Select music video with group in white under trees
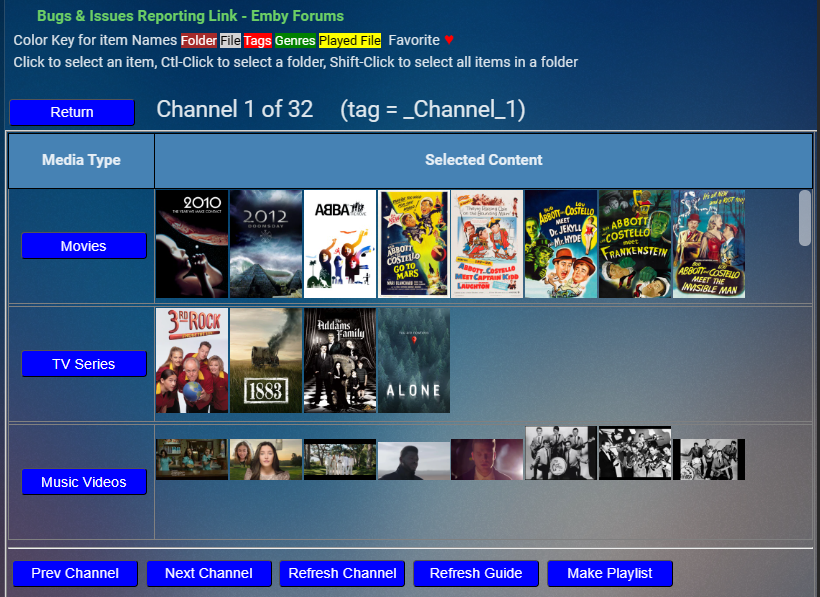The width and height of the screenshot is (820, 597). click(340, 460)
